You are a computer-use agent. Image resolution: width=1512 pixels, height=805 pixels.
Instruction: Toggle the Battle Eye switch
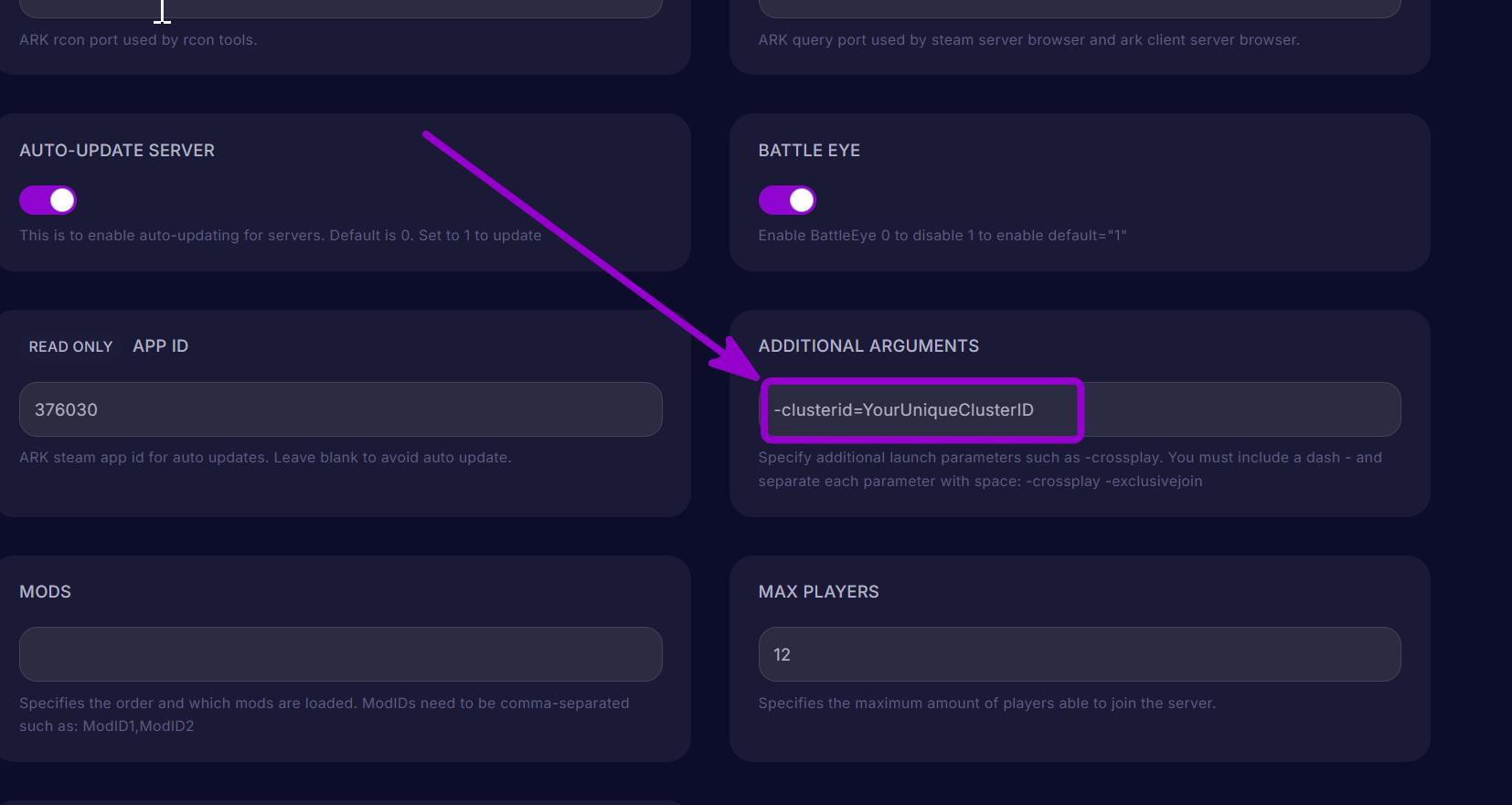coord(787,200)
